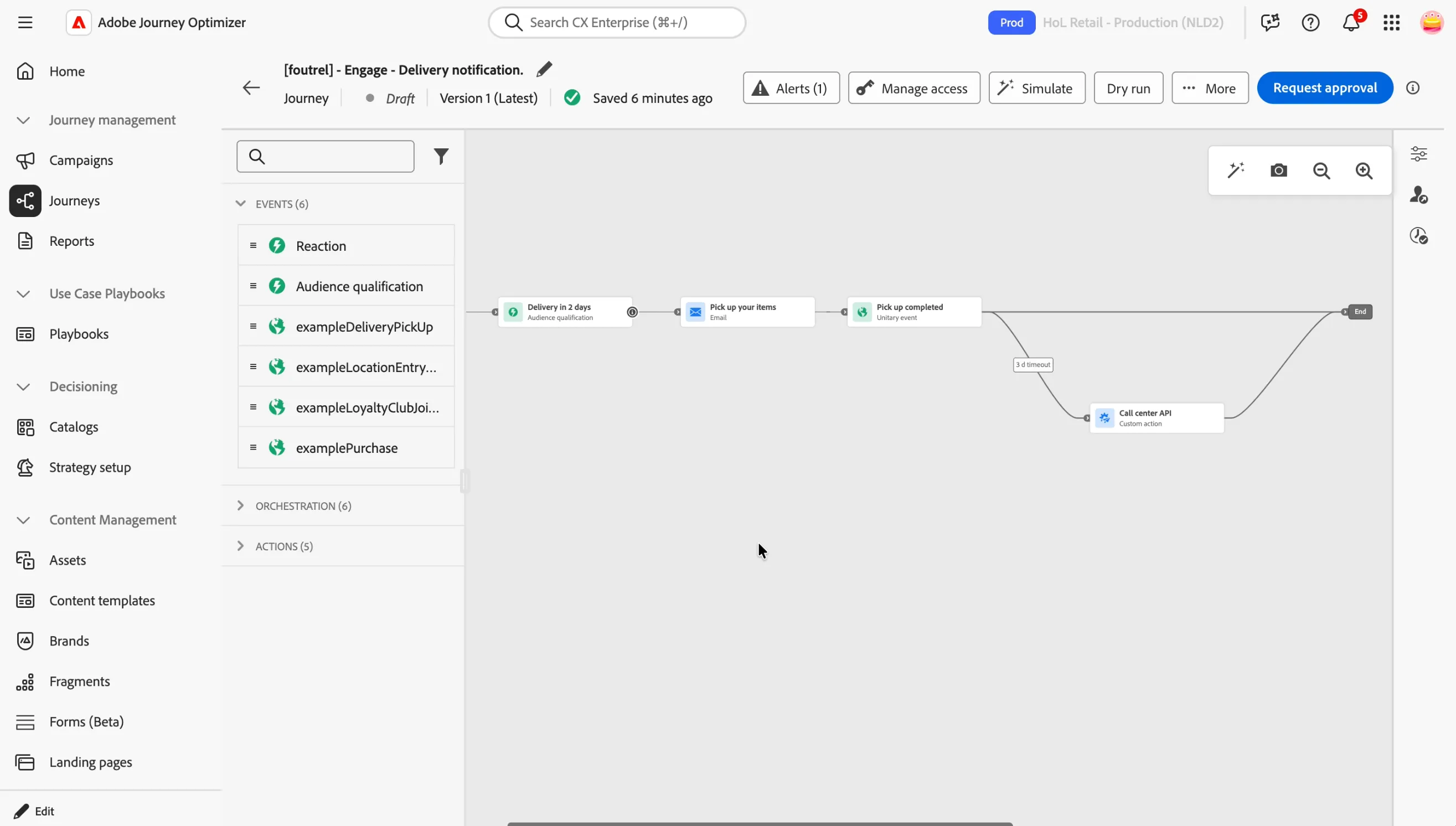Open the More options menu

[1210, 88]
